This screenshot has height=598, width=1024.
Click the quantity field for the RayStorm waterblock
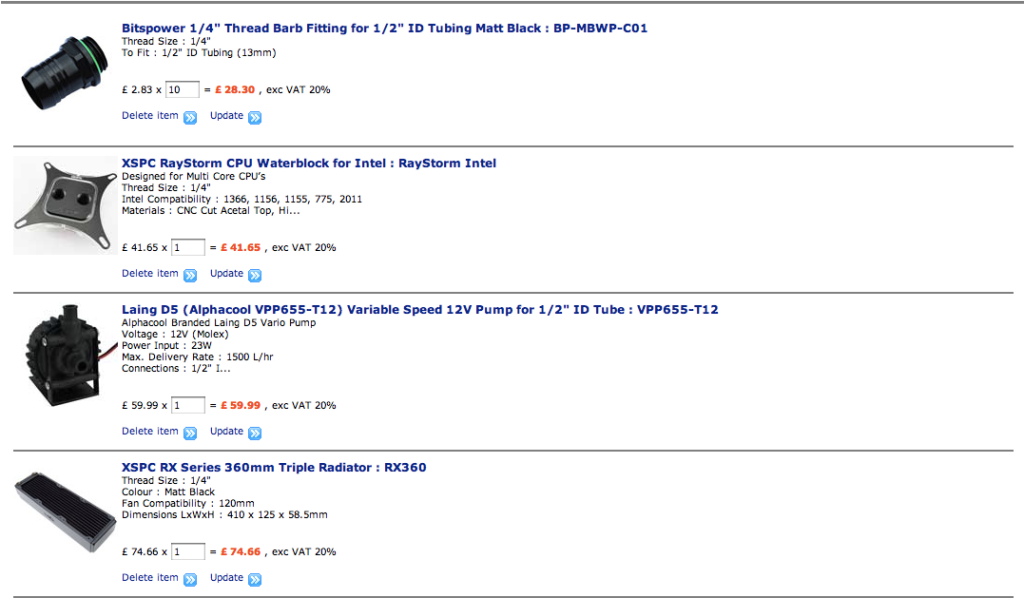pyautogui.click(x=188, y=247)
